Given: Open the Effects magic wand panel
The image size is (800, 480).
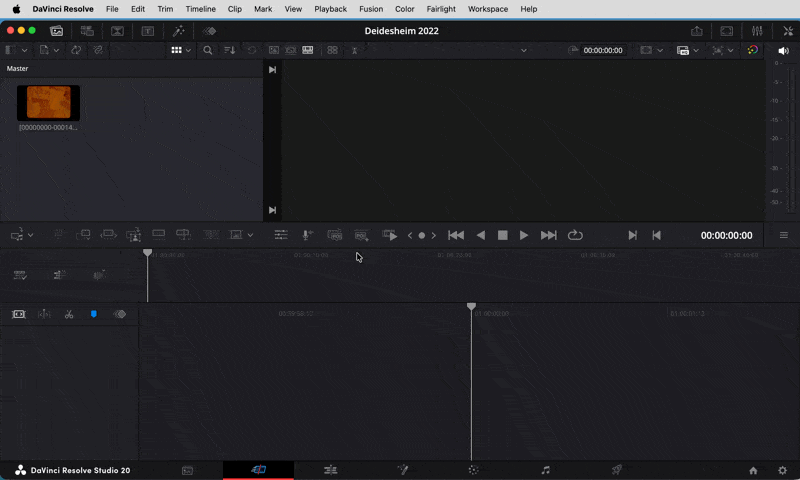Looking at the screenshot, I should 178,31.
